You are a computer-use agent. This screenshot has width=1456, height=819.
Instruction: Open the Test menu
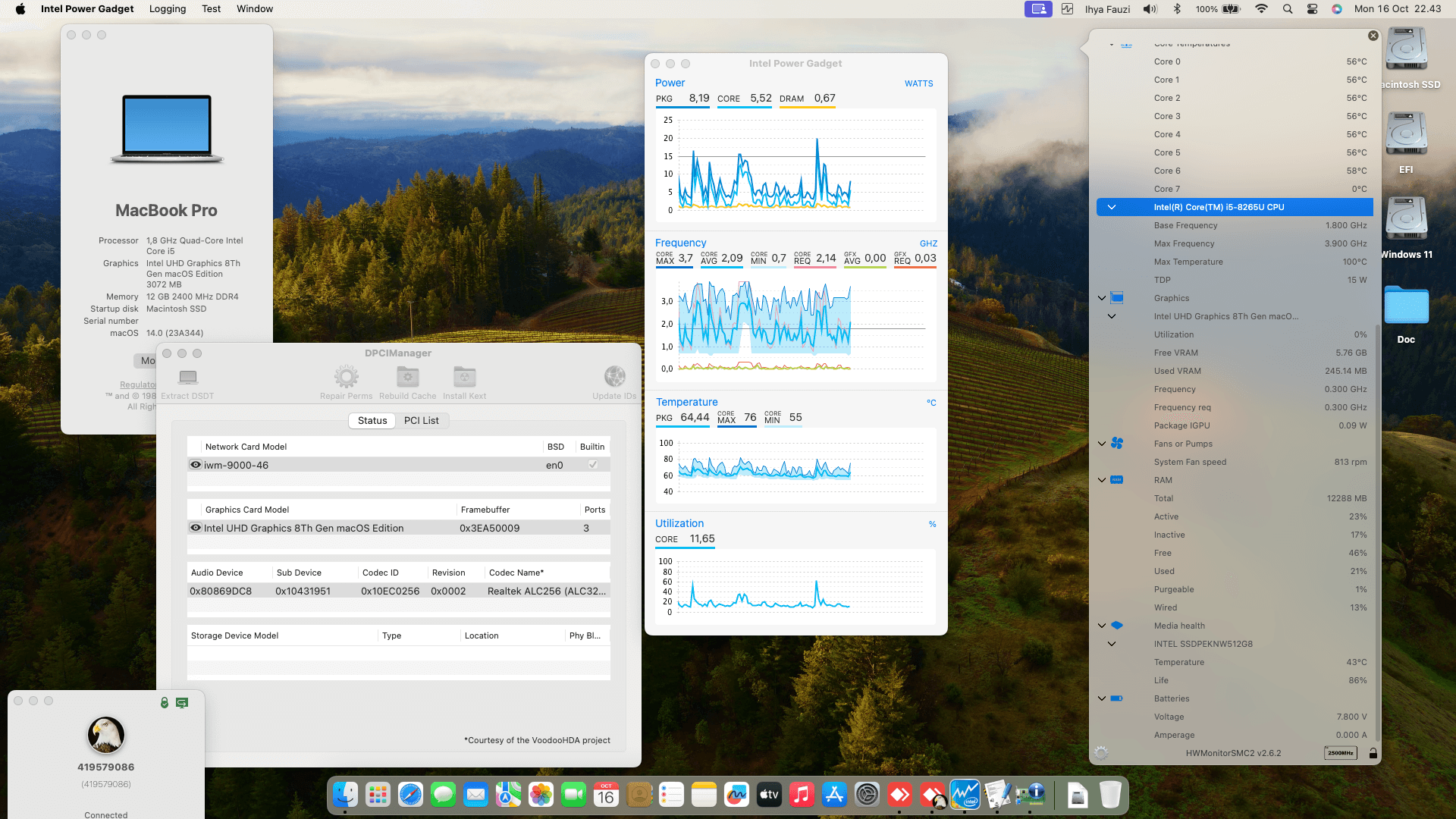pos(212,9)
